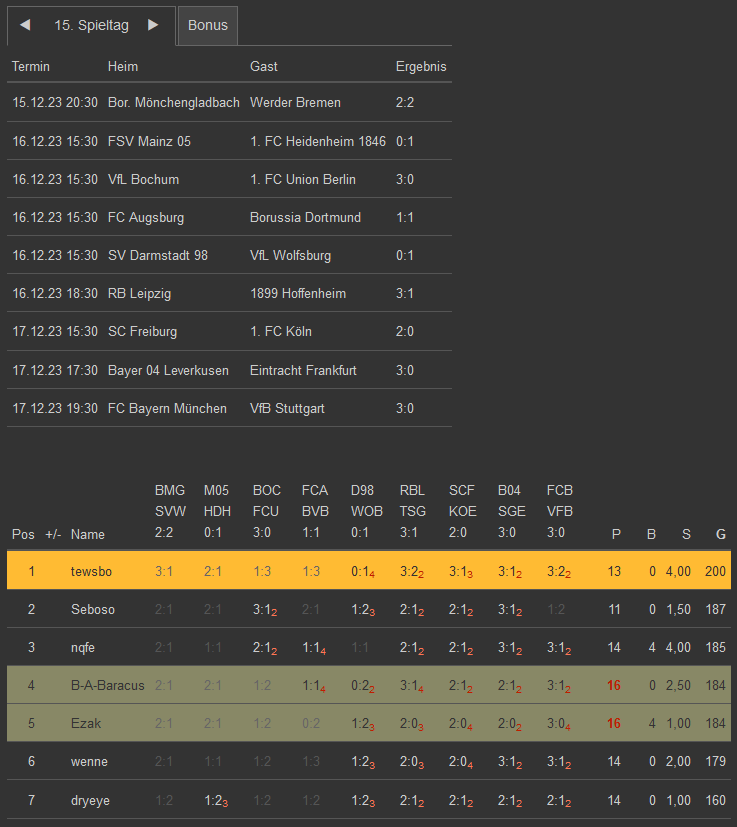
Task: Click the Name column header
Action: [88, 534]
